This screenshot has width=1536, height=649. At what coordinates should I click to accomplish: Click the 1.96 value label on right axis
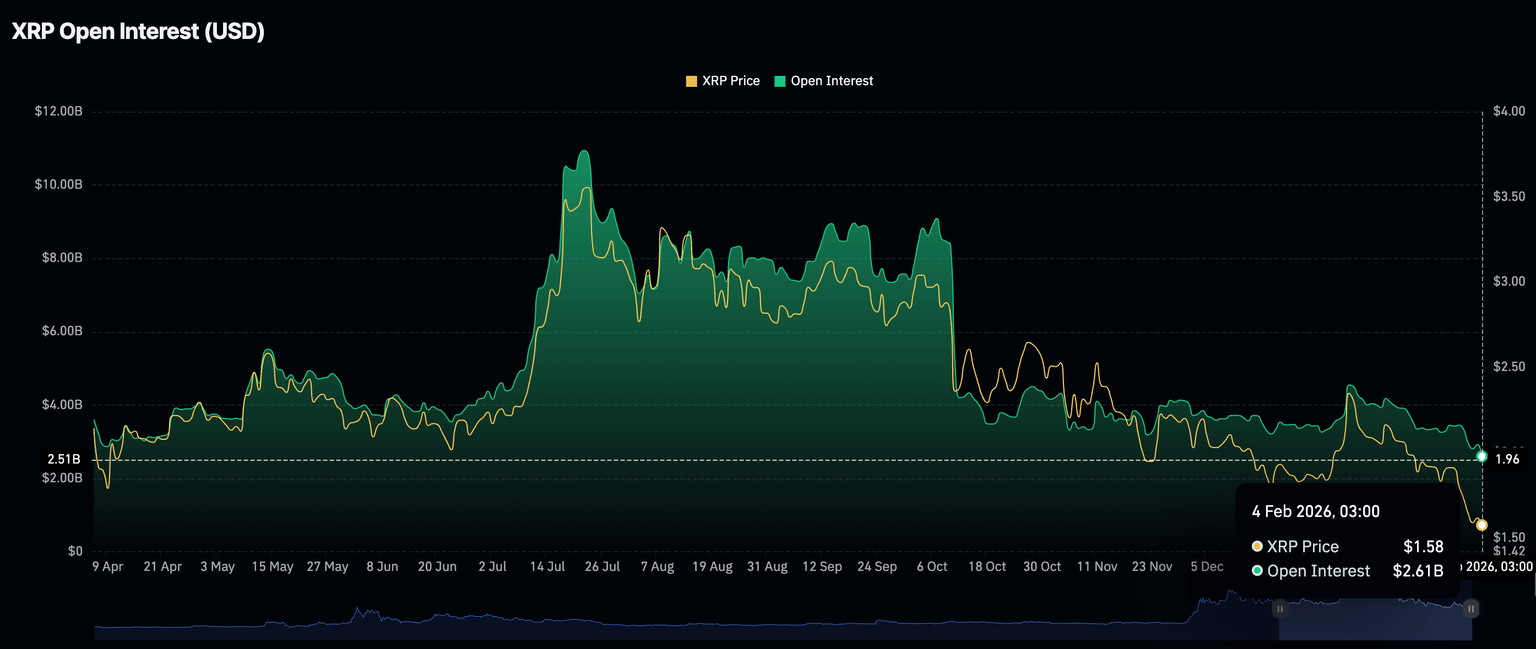click(x=1506, y=460)
